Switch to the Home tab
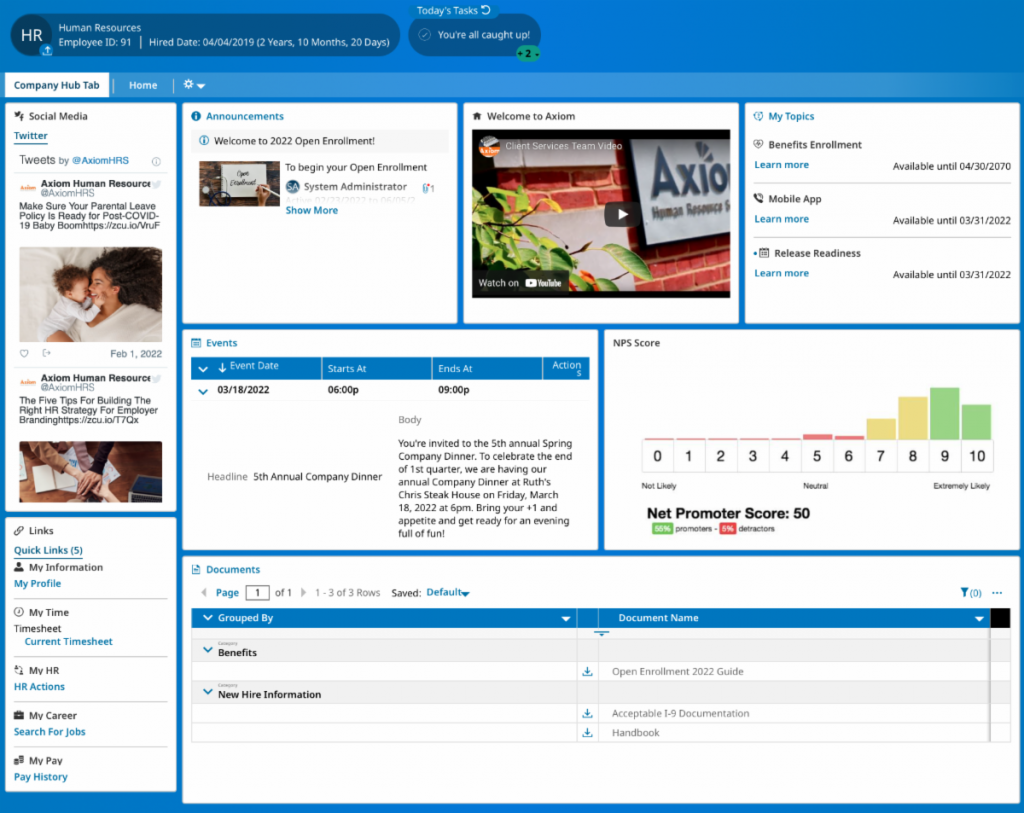 (x=143, y=85)
